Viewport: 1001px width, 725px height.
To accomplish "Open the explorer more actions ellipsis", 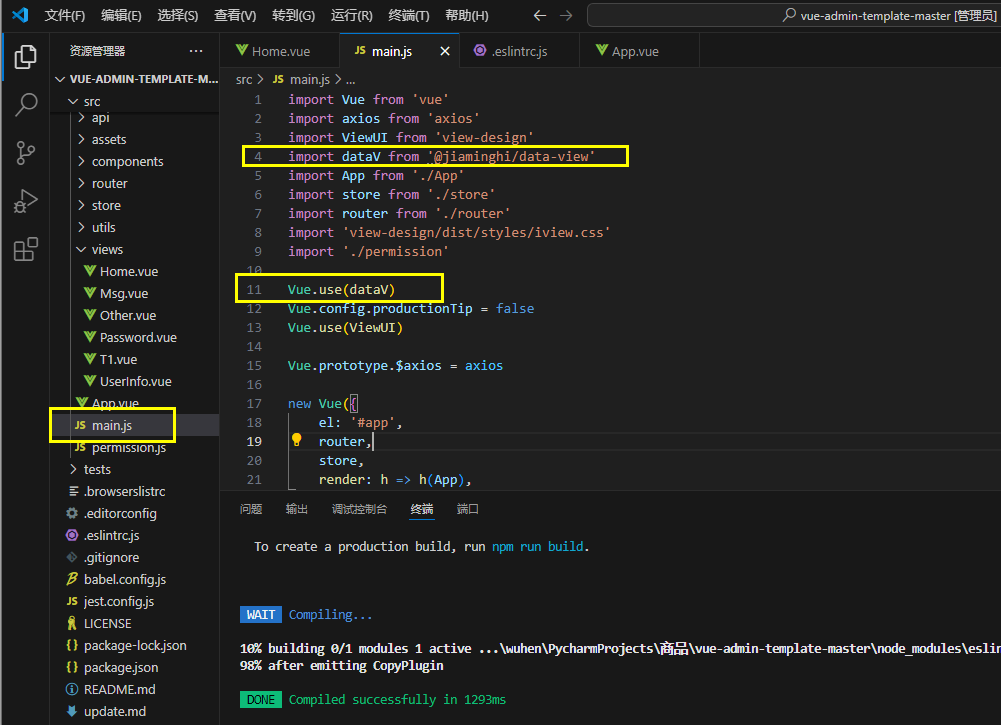I will 195,51.
